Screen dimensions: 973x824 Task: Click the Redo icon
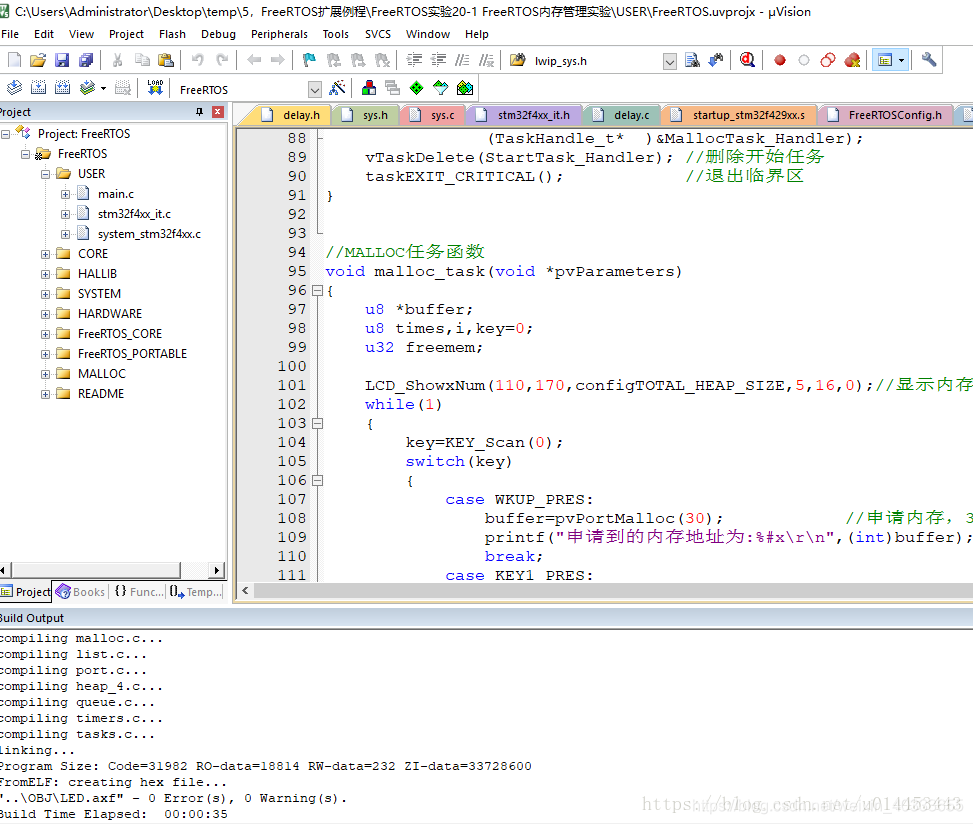pyautogui.click(x=222, y=60)
